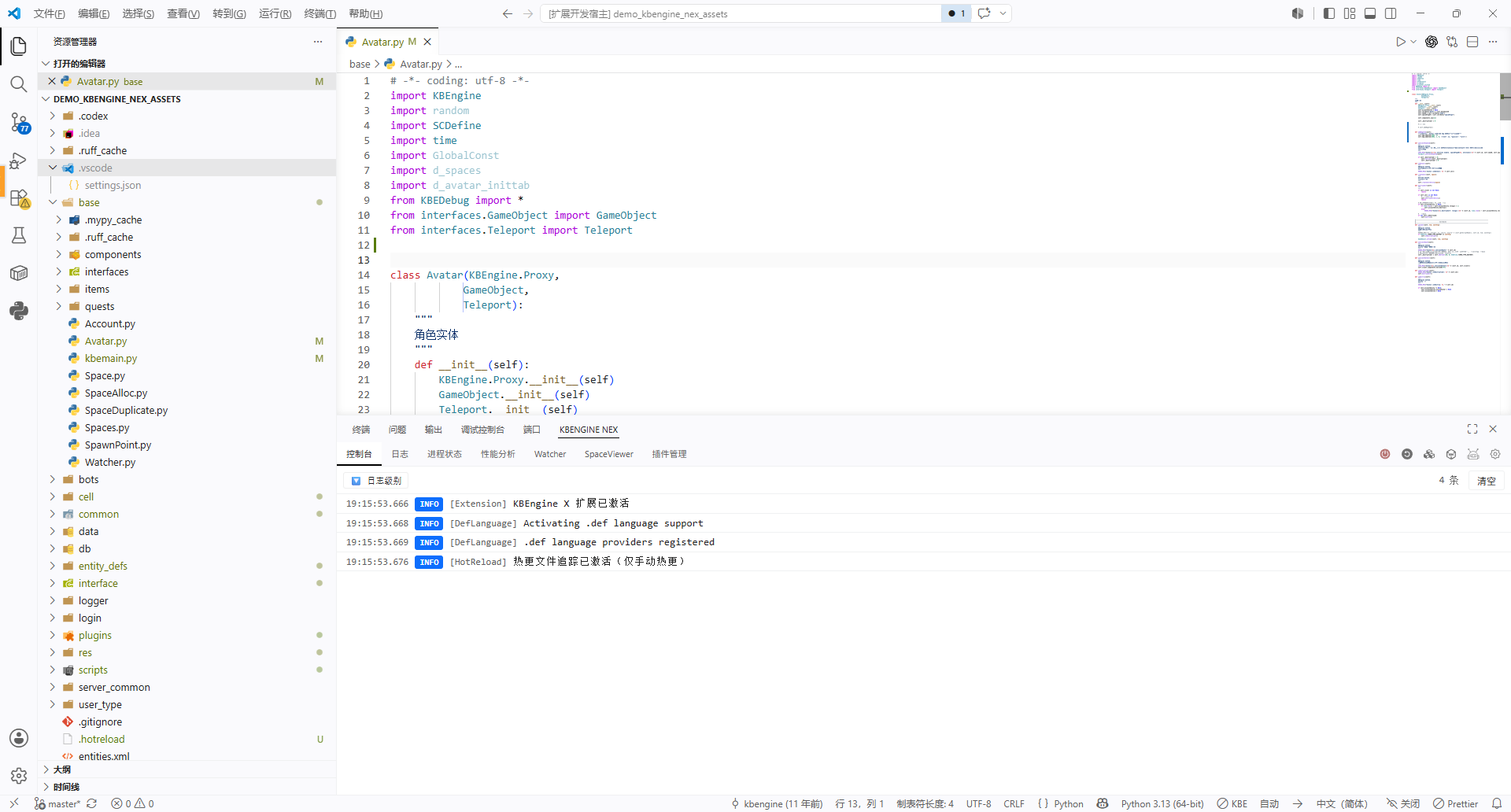
Task: Click the restart icon in KBENGINE NEX panel
Action: (x=1407, y=454)
